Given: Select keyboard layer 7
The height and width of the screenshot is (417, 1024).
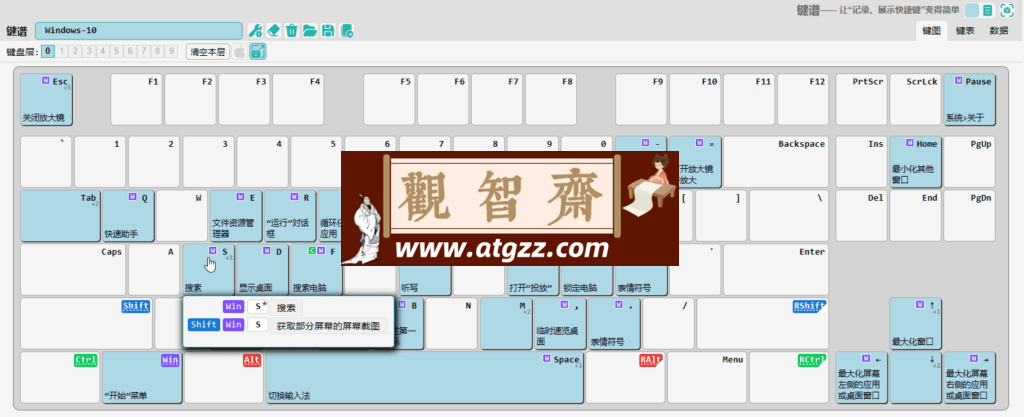Looking at the screenshot, I should [x=144, y=51].
